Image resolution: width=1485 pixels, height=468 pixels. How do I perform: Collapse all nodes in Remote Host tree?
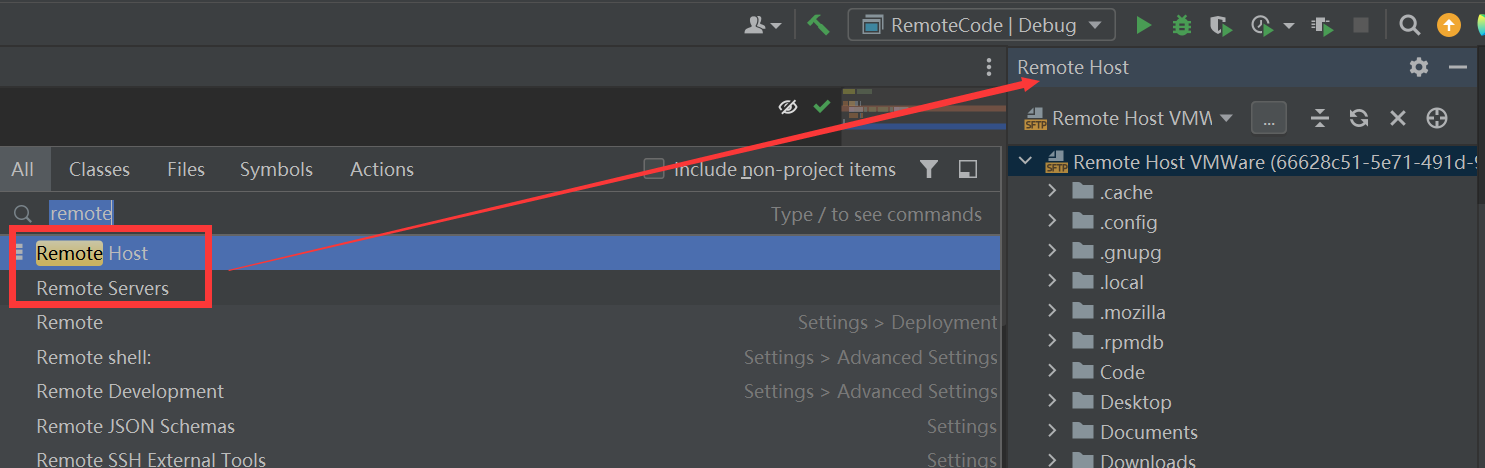point(1320,118)
